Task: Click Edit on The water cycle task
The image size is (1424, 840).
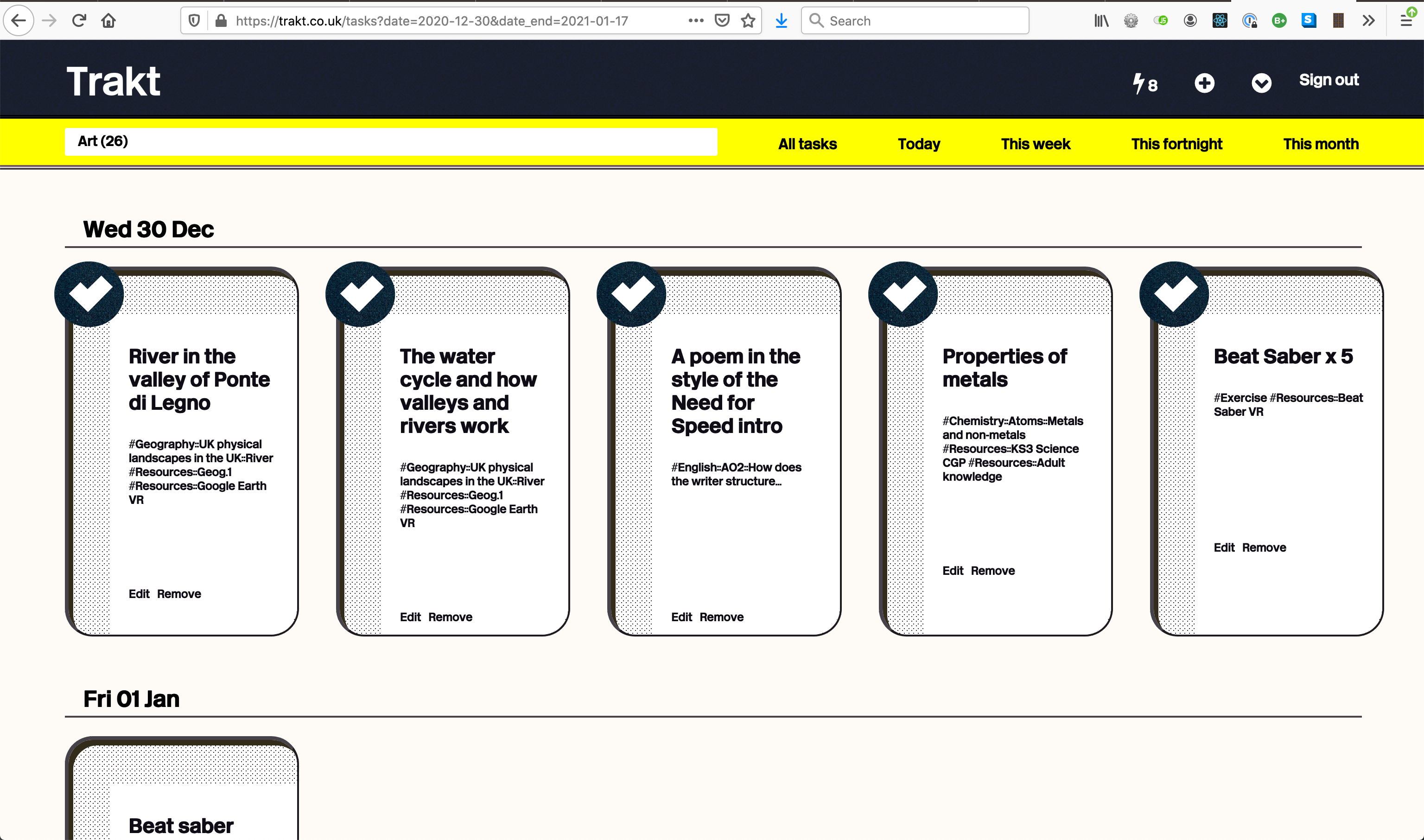Action: pyautogui.click(x=410, y=617)
